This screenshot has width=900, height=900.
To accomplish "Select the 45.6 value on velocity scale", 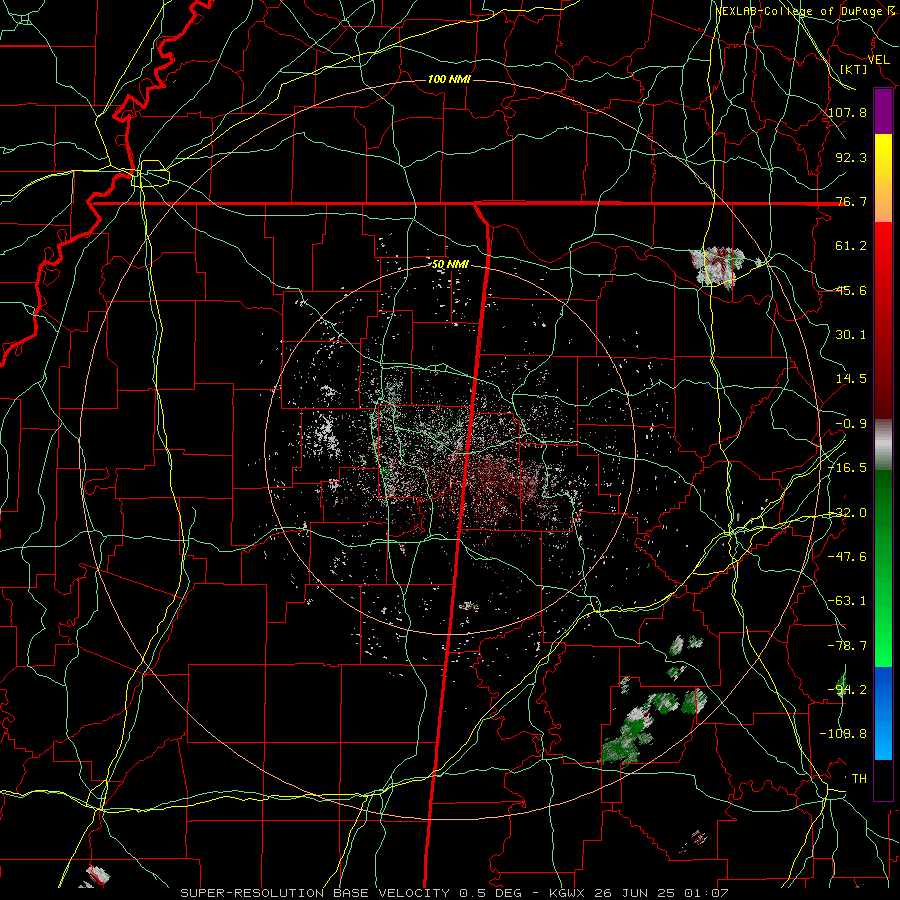I will [851, 290].
